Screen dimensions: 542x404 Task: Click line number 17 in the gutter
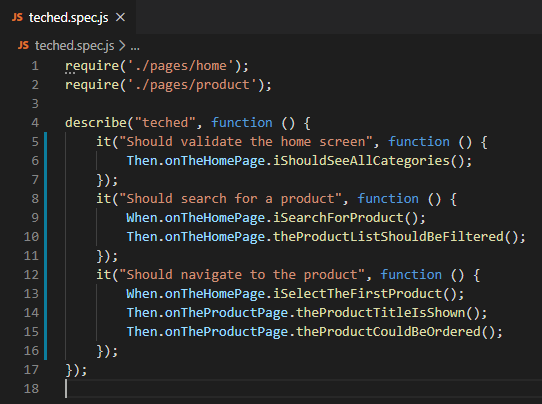[31, 370]
